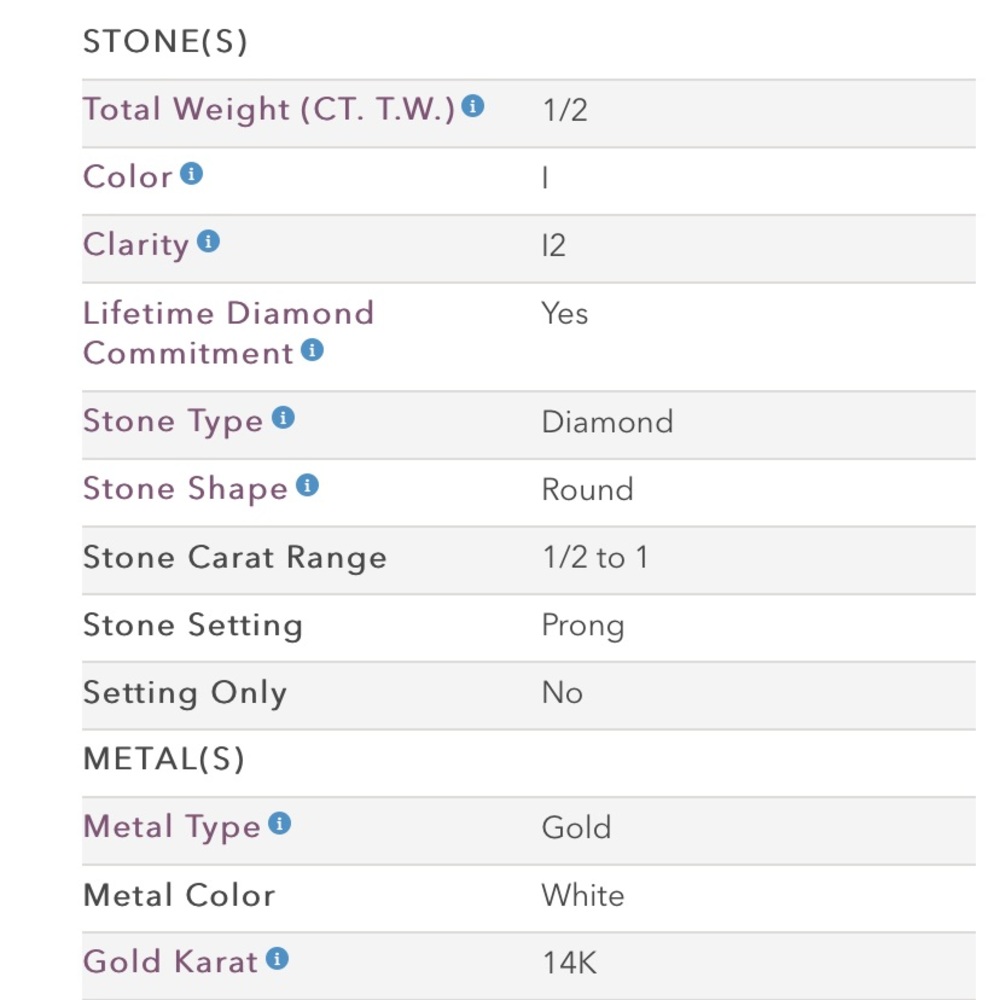Click the Metal Type label link

point(171,827)
